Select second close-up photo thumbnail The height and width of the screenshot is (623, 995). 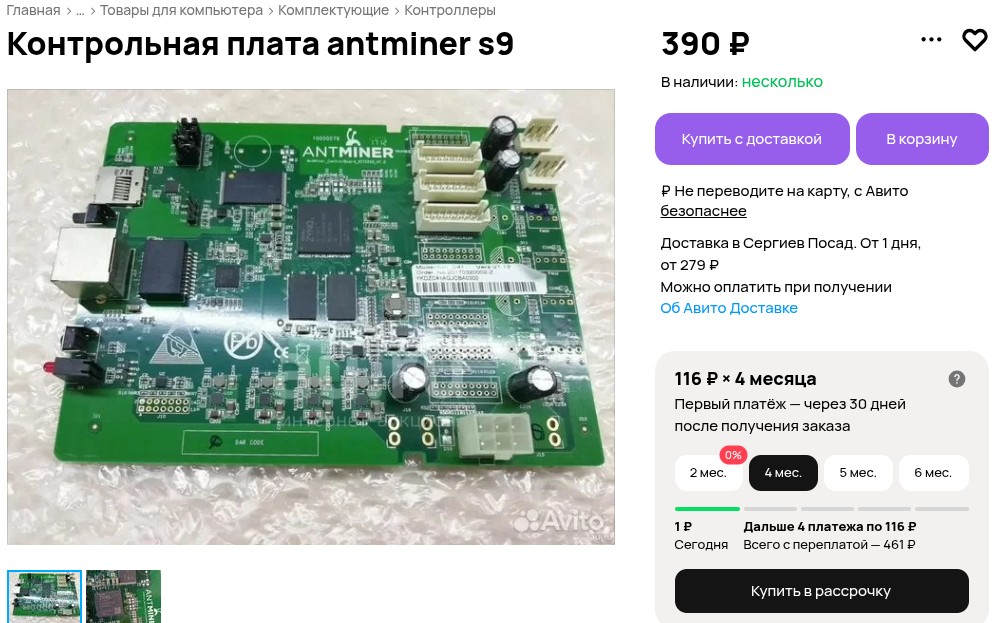click(123, 596)
